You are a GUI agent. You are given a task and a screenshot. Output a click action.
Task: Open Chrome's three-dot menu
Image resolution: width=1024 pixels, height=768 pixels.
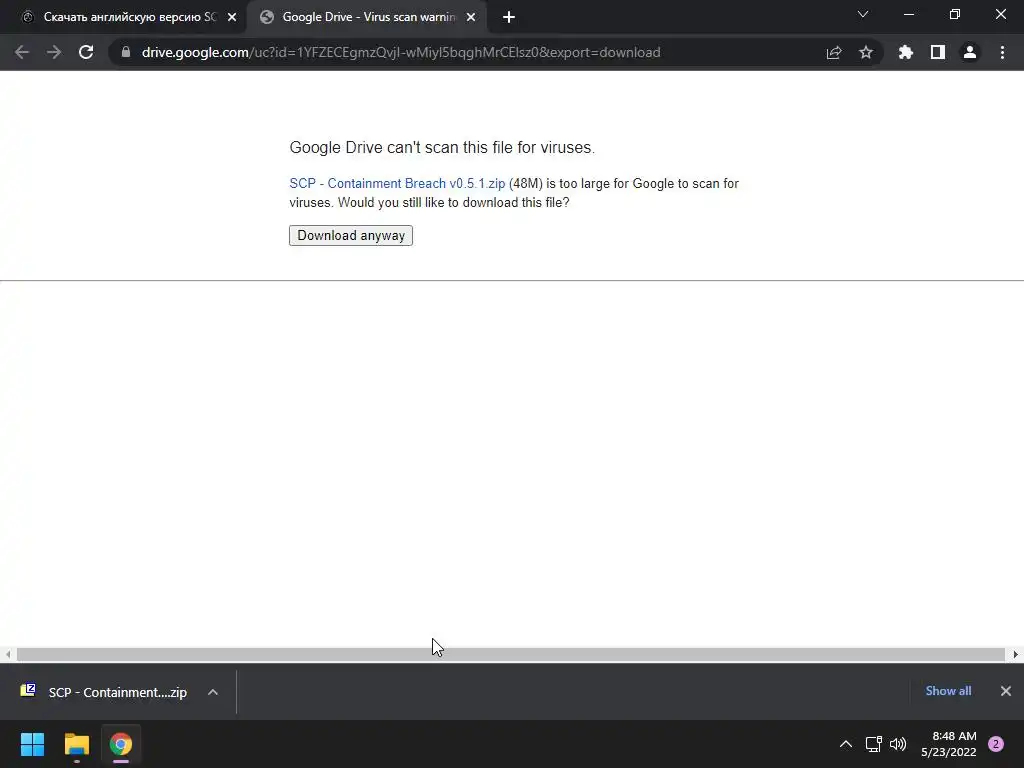pos(1002,52)
